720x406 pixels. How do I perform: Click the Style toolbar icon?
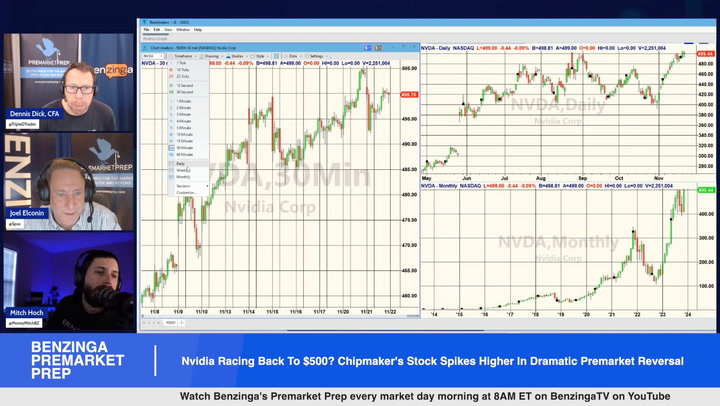point(253,56)
